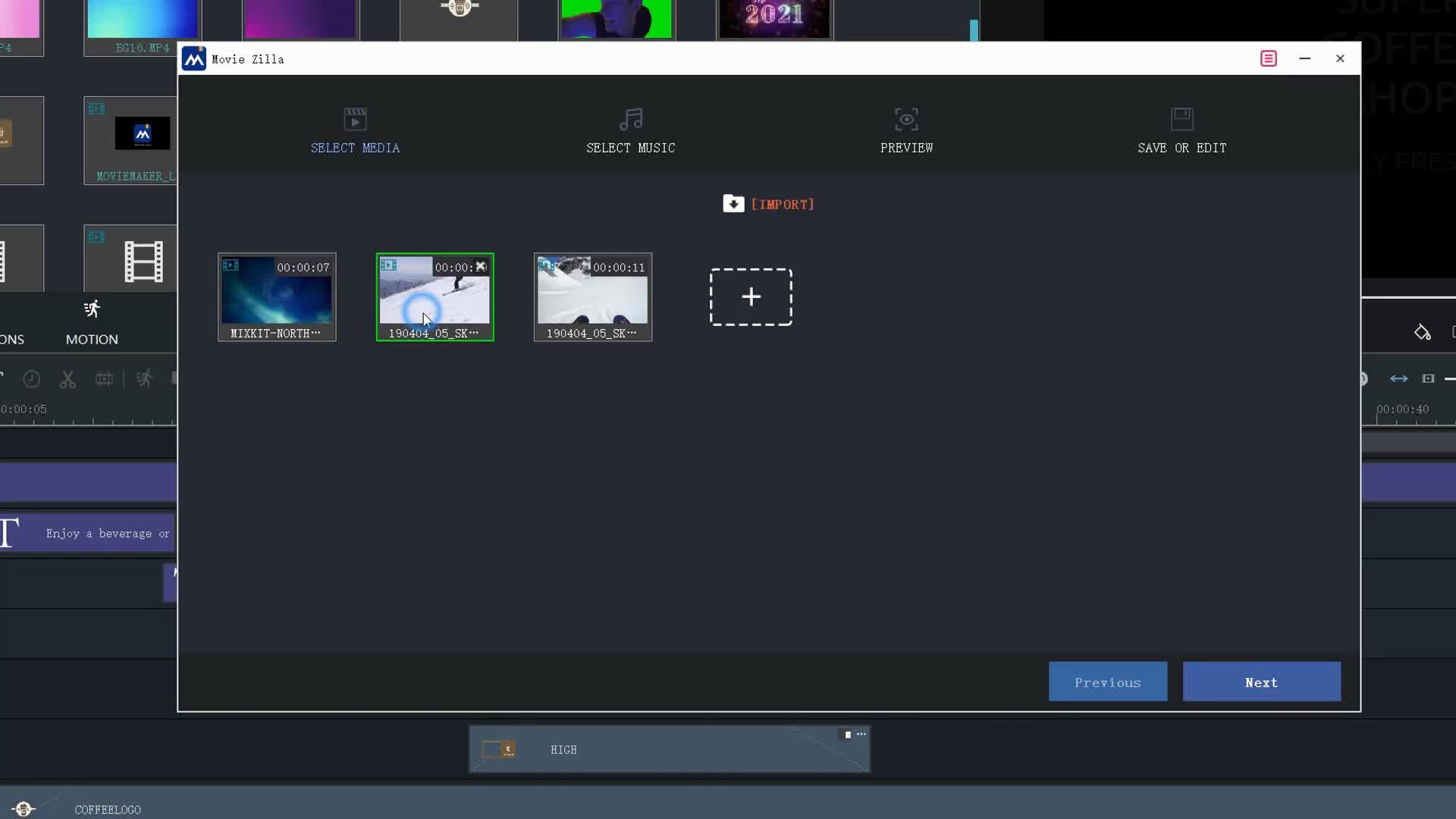Image resolution: width=1456 pixels, height=819 pixels.
Task: Click the trim/cut tool icon
Action: 67,378
